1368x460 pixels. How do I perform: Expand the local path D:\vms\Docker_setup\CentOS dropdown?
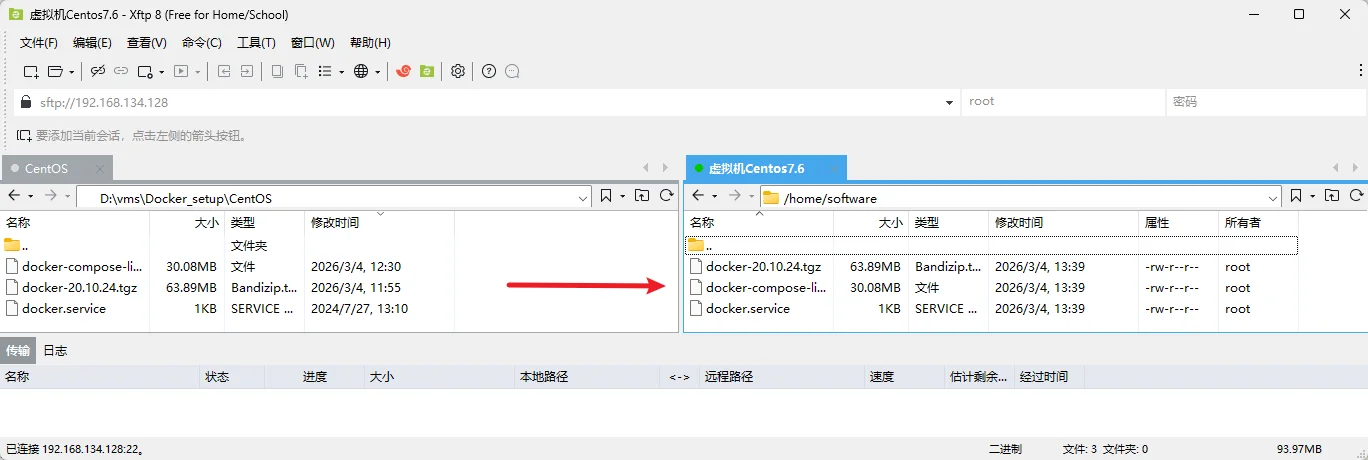584,198
